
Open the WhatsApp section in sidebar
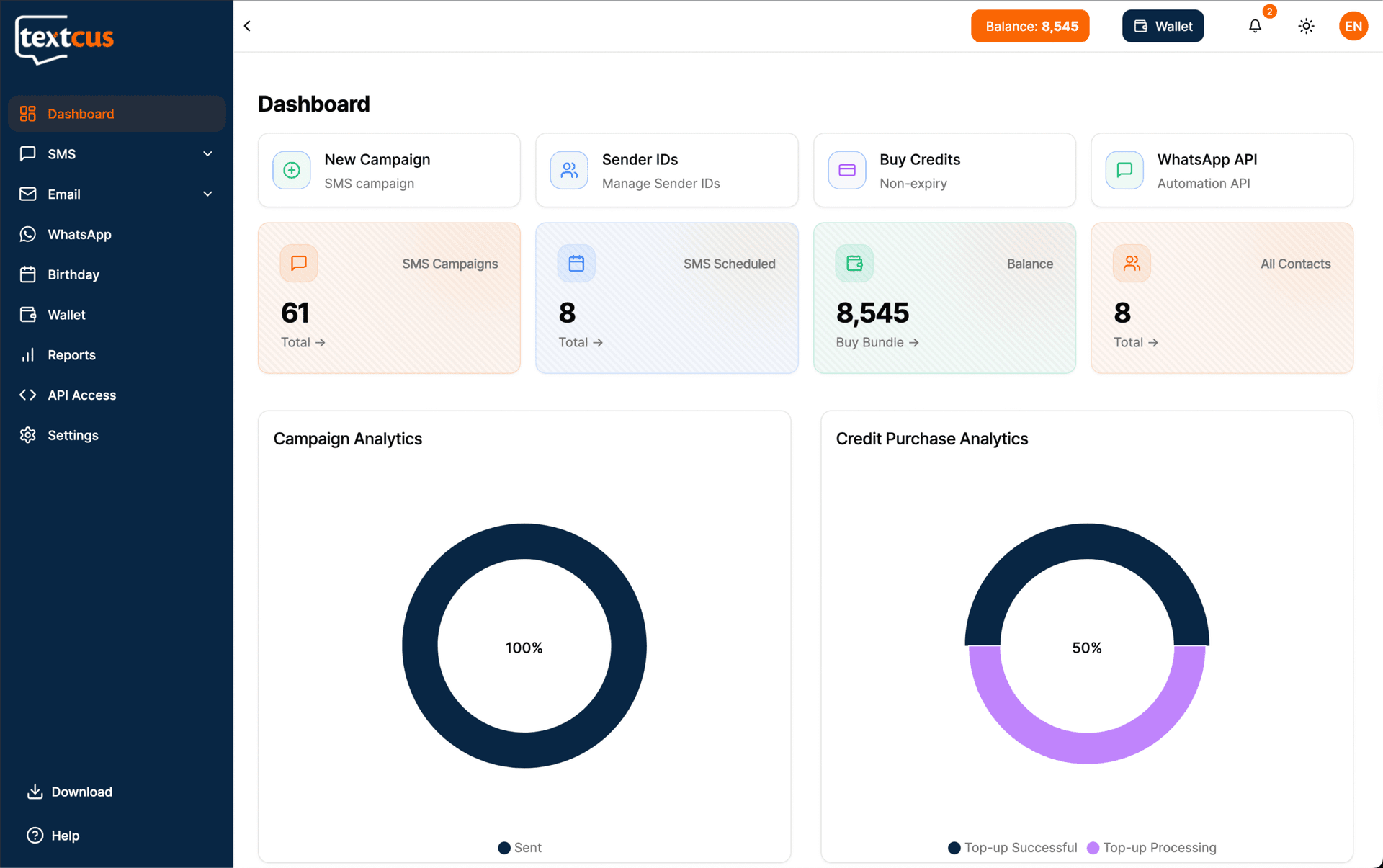[79, 234]
